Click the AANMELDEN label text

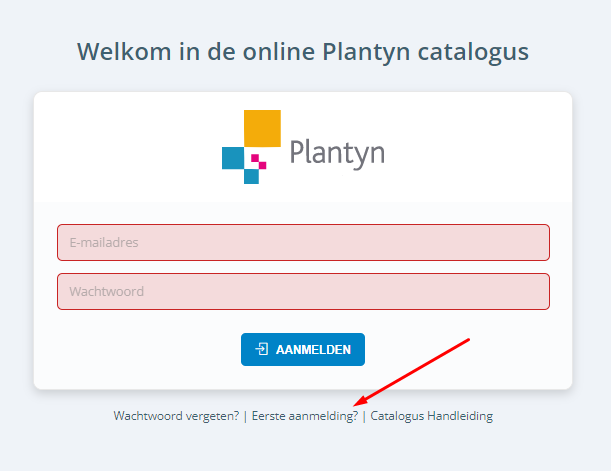tap(313, 349)
